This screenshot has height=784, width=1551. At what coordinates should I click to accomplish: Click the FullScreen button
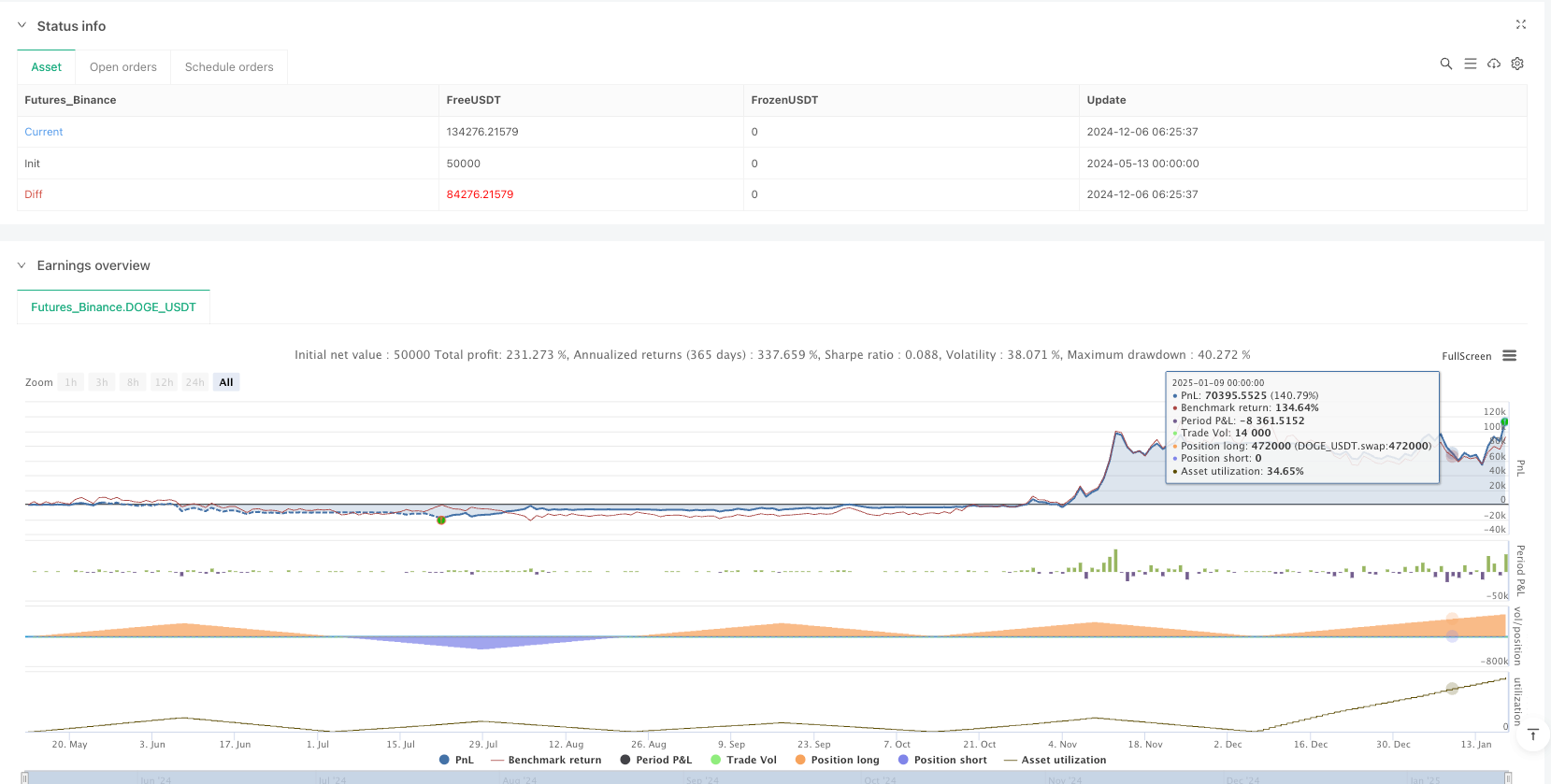click(x=1466, y=356)
